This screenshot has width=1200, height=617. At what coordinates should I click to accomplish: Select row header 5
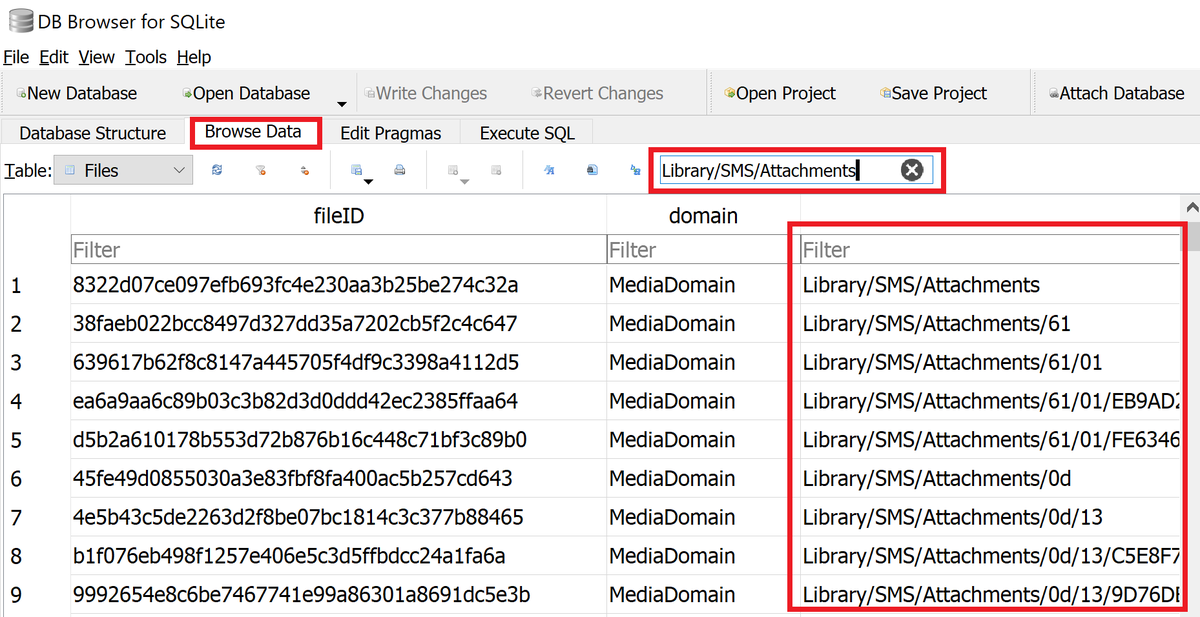[36, 440]
